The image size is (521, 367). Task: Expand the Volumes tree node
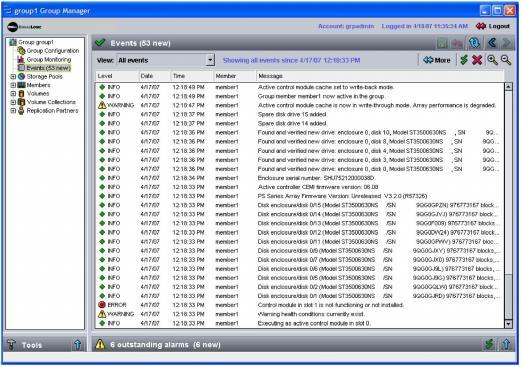(x=13, y=94)
